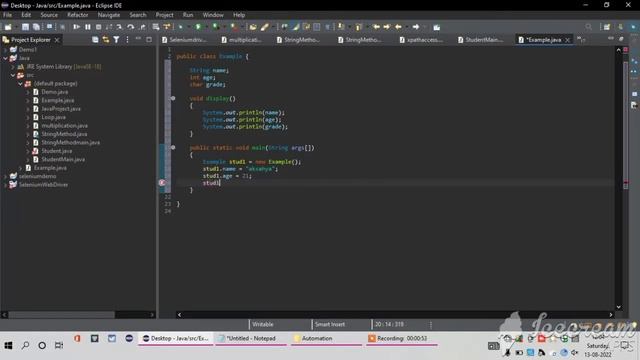Click the Writable status bar field
640x360 pixels.
(262, 324)
